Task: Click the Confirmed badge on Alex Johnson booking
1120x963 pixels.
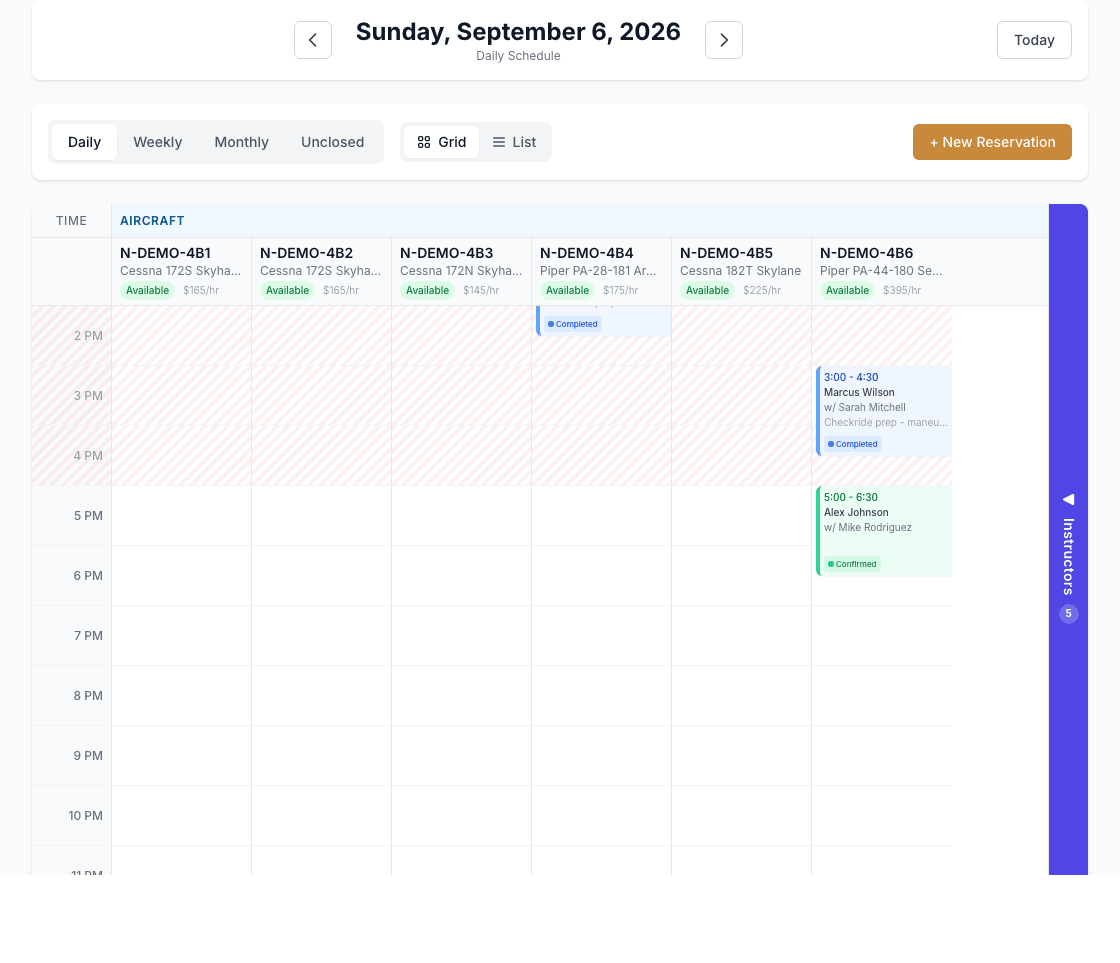Action: (851, 564)
